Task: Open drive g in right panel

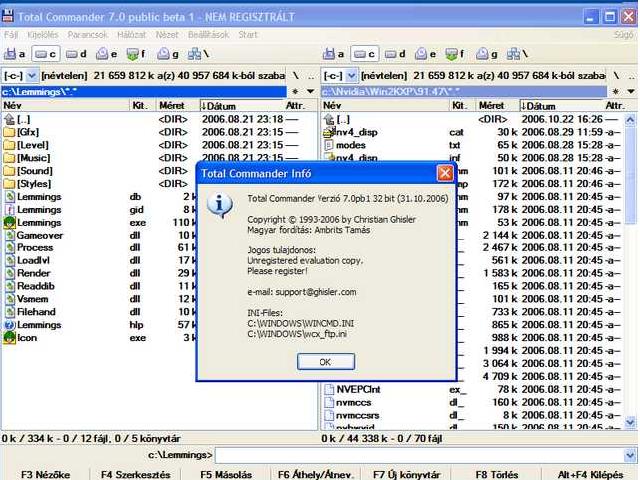Action: [487, 54]
